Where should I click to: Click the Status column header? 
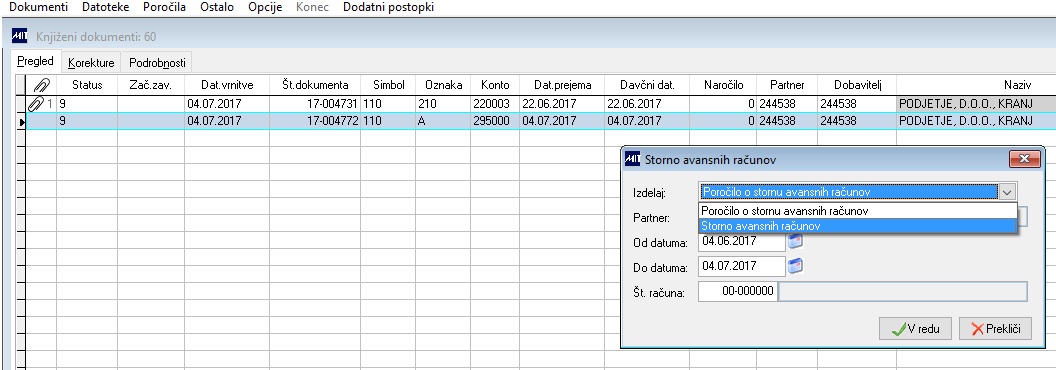(87, 85)
